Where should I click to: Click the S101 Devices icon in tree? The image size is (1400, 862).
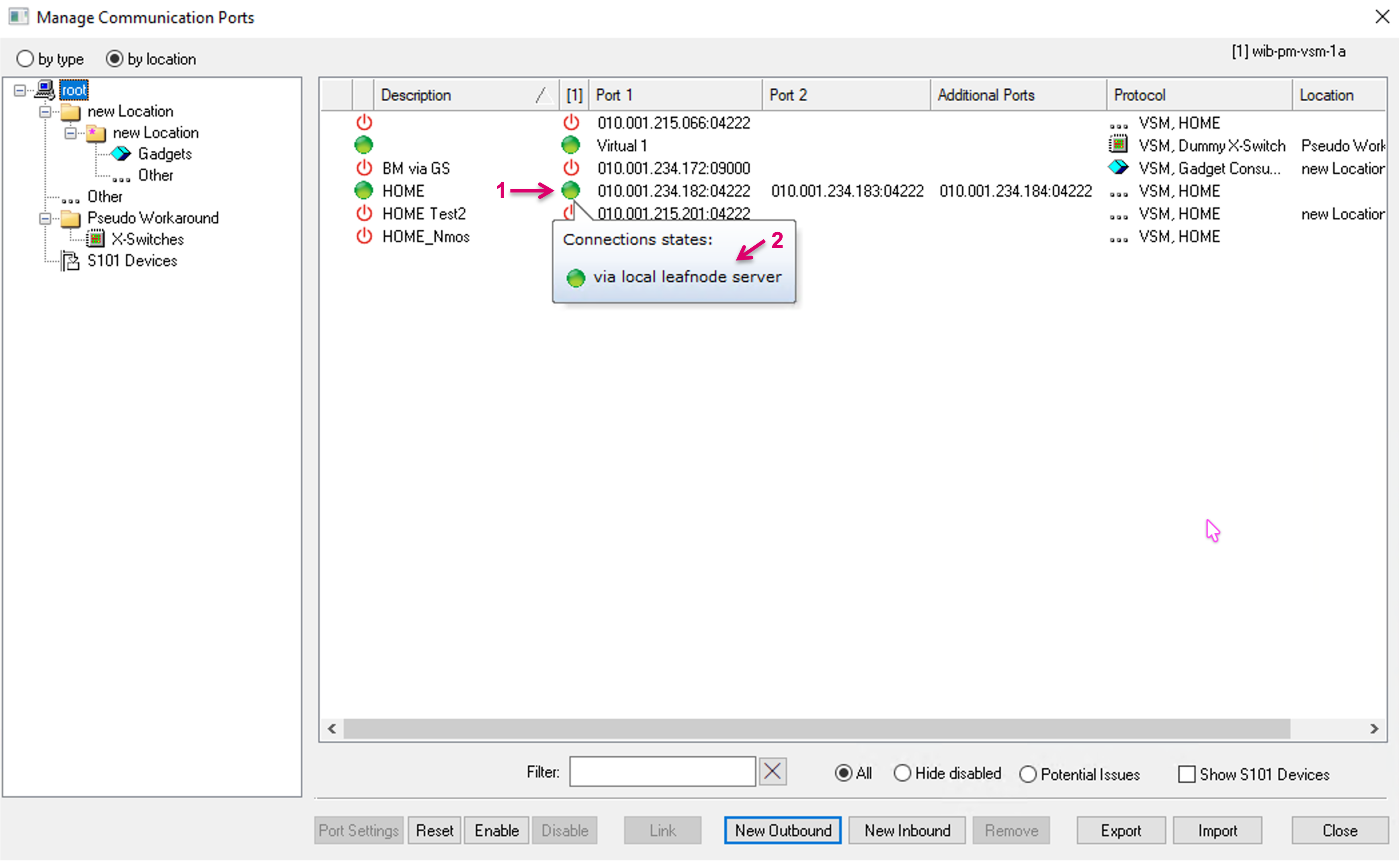tap(70, 260)
